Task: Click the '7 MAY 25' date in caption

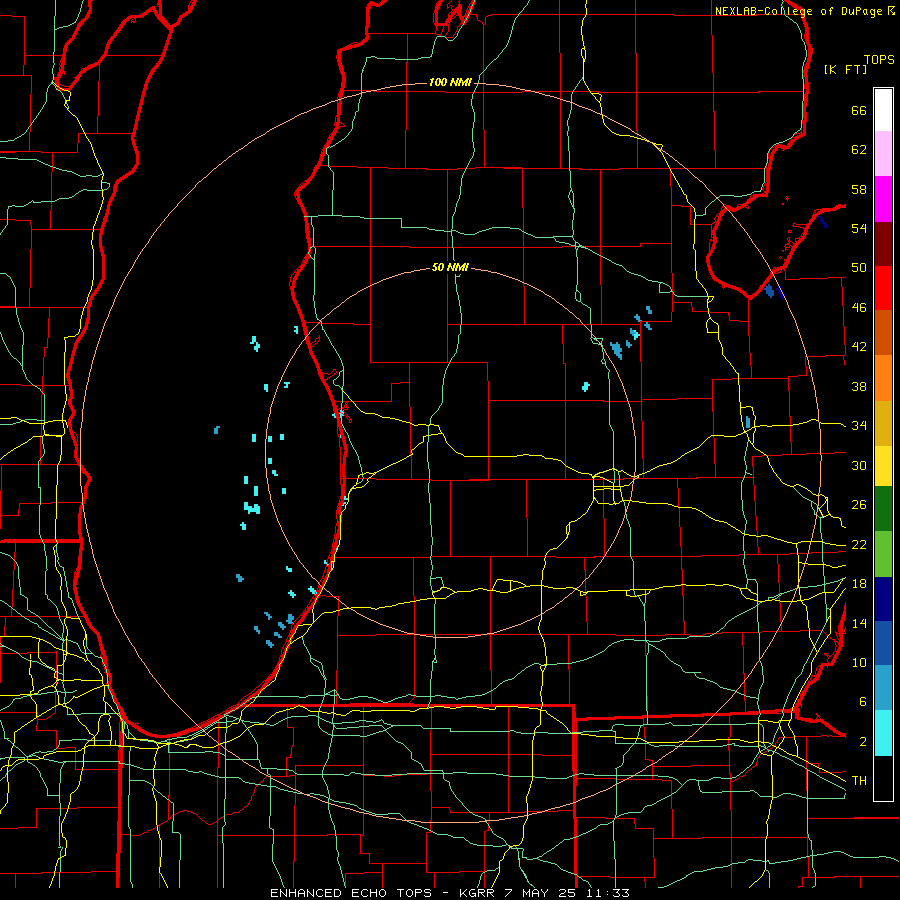Action: (542, 893)
